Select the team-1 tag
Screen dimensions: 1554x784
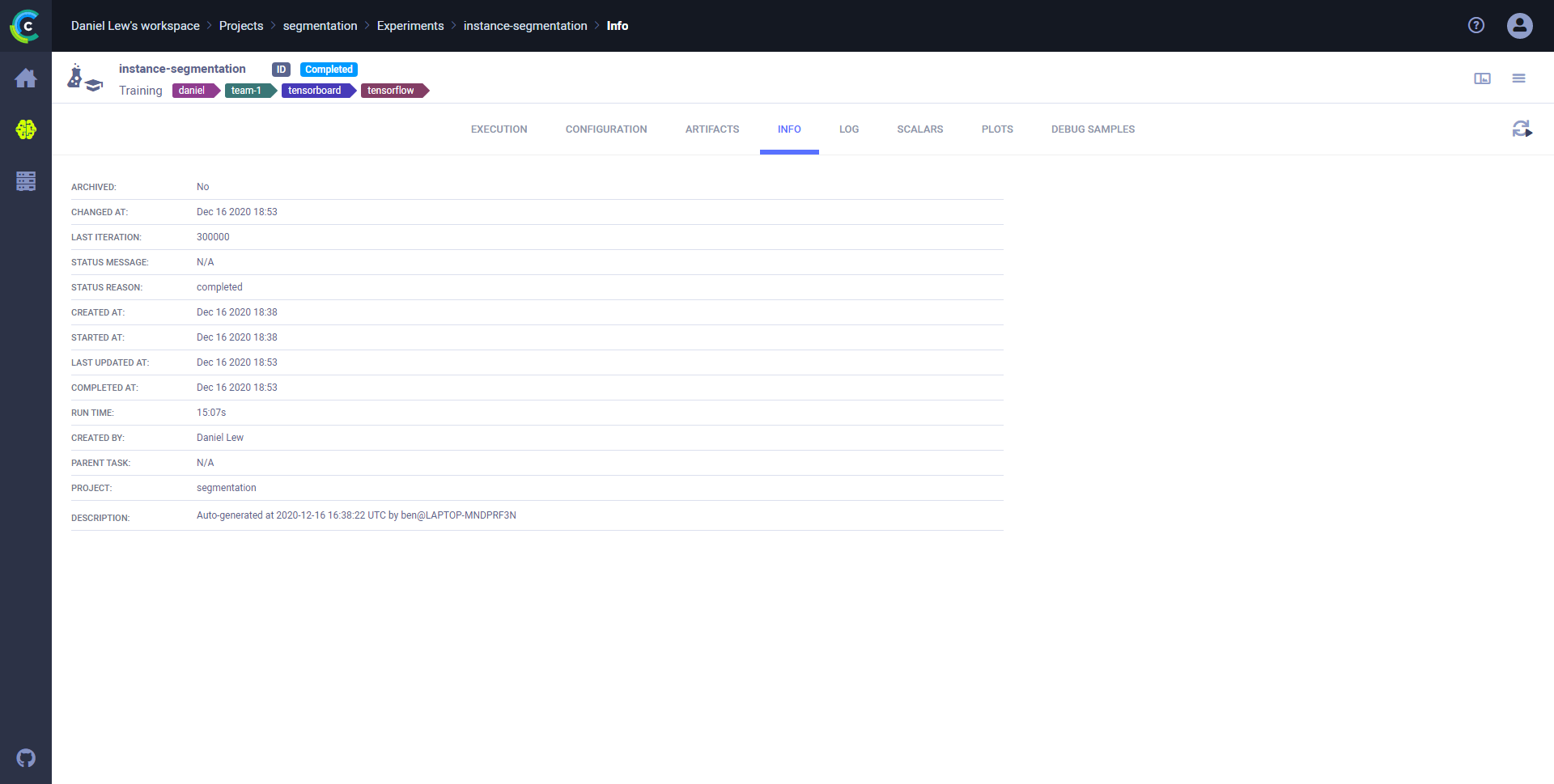coord(250,91)
